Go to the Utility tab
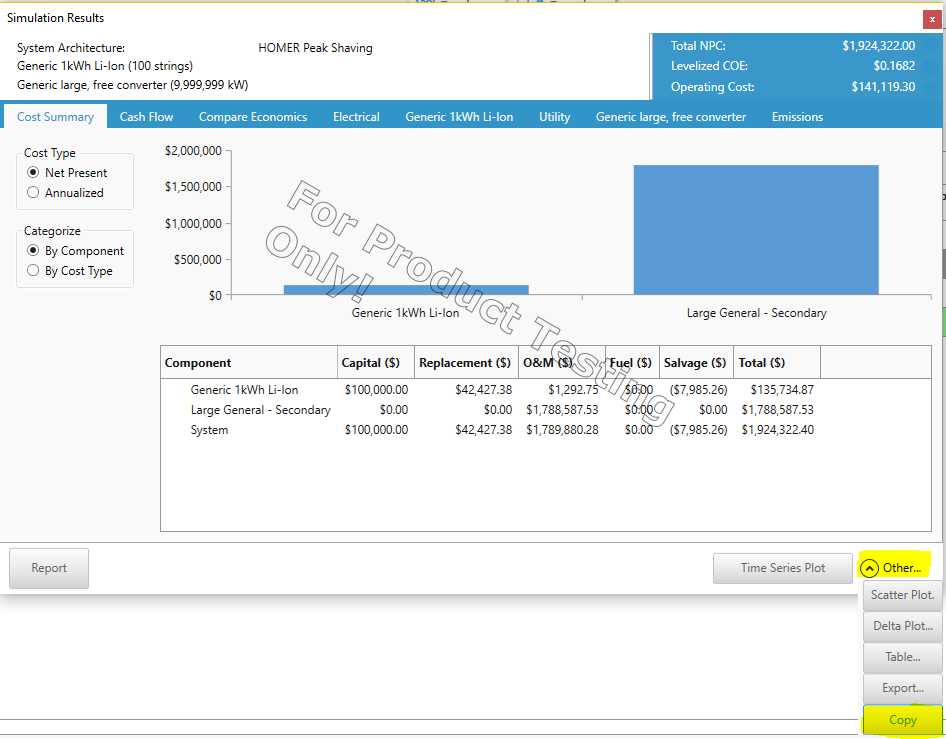The image size is (946, 739). (554, 117)
